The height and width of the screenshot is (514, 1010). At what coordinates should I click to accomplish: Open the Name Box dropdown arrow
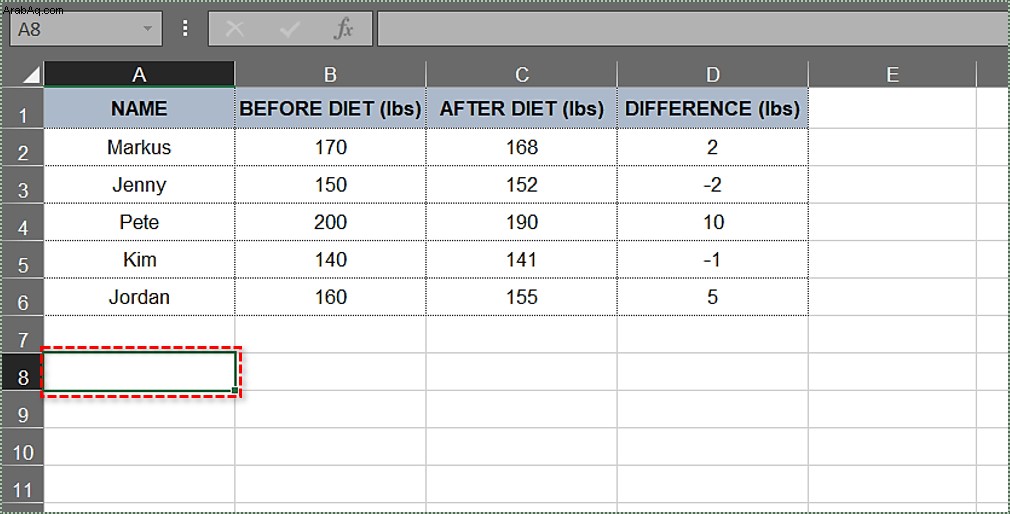148,29
